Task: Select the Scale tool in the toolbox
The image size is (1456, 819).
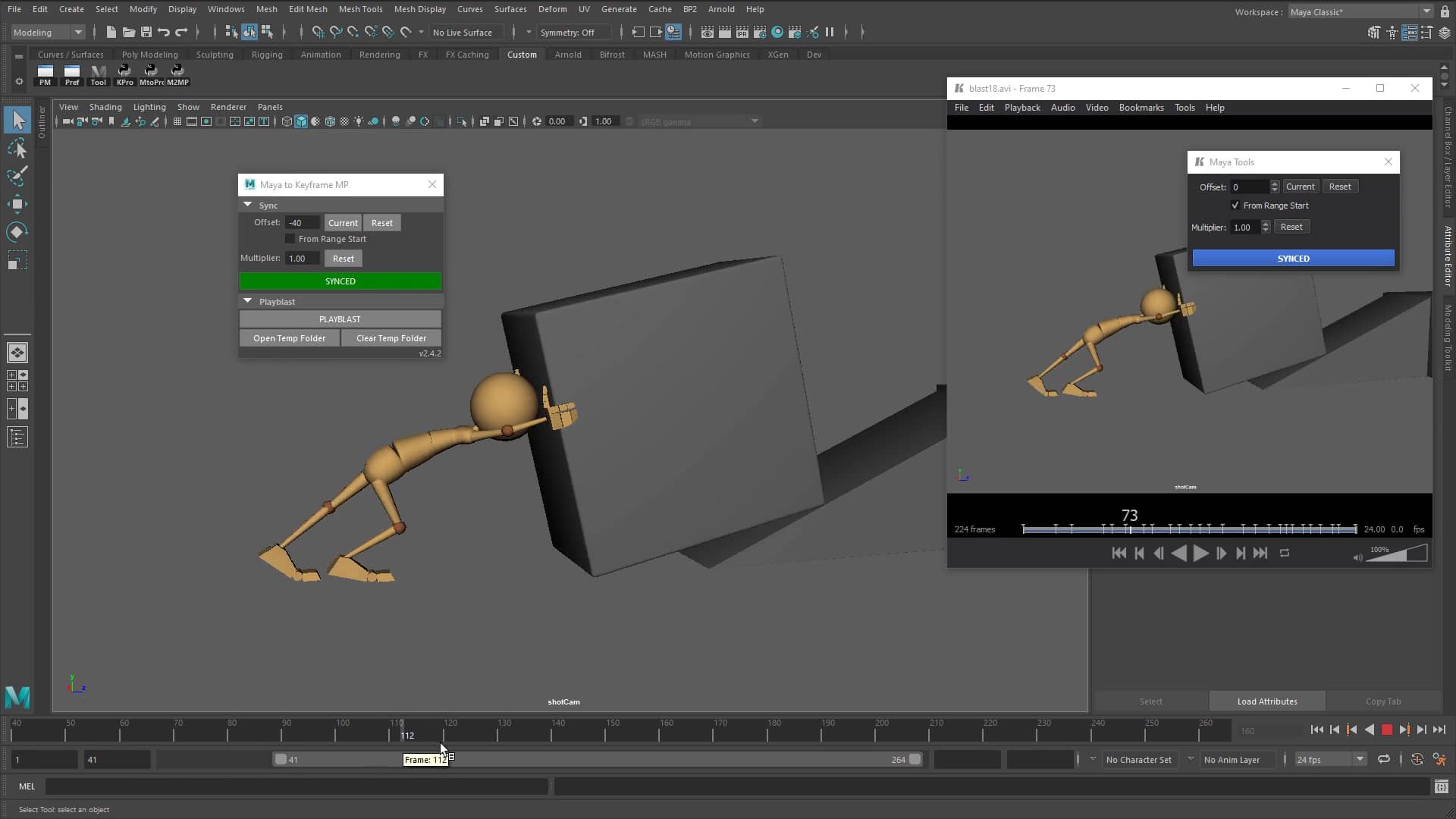Action: (x=17, y=259)
